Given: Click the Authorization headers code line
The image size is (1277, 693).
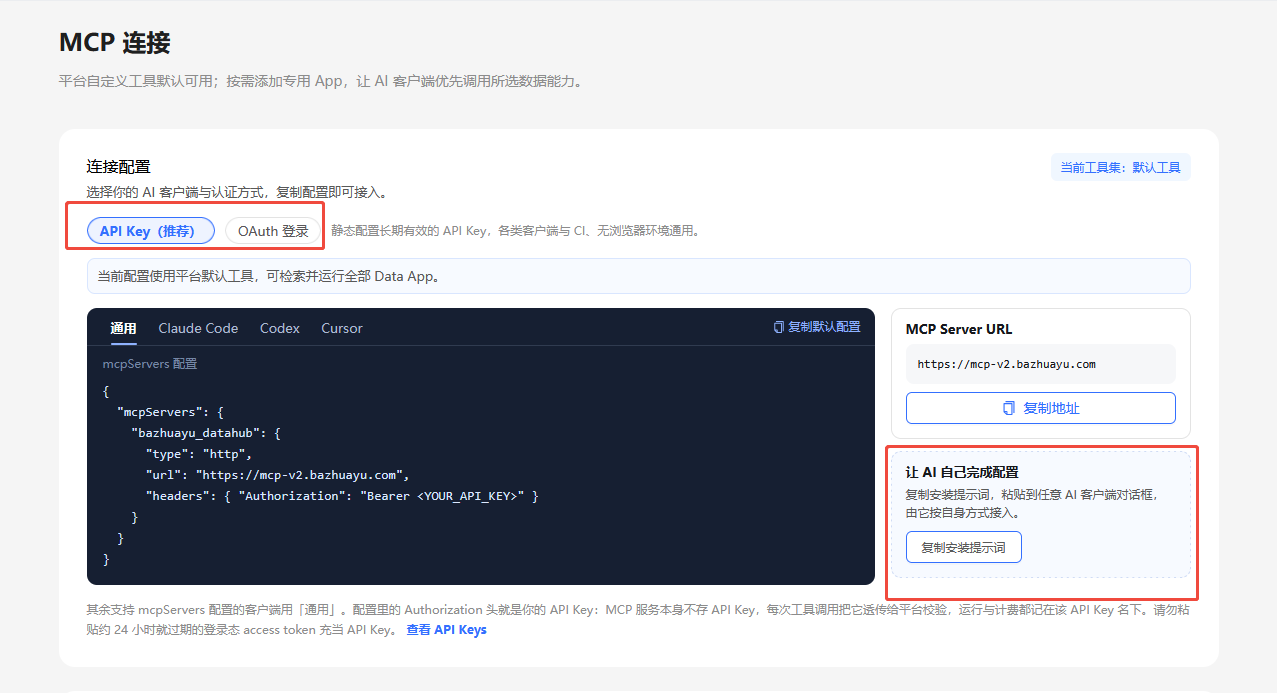Looking at the screenshot, I should coord(342,496).
